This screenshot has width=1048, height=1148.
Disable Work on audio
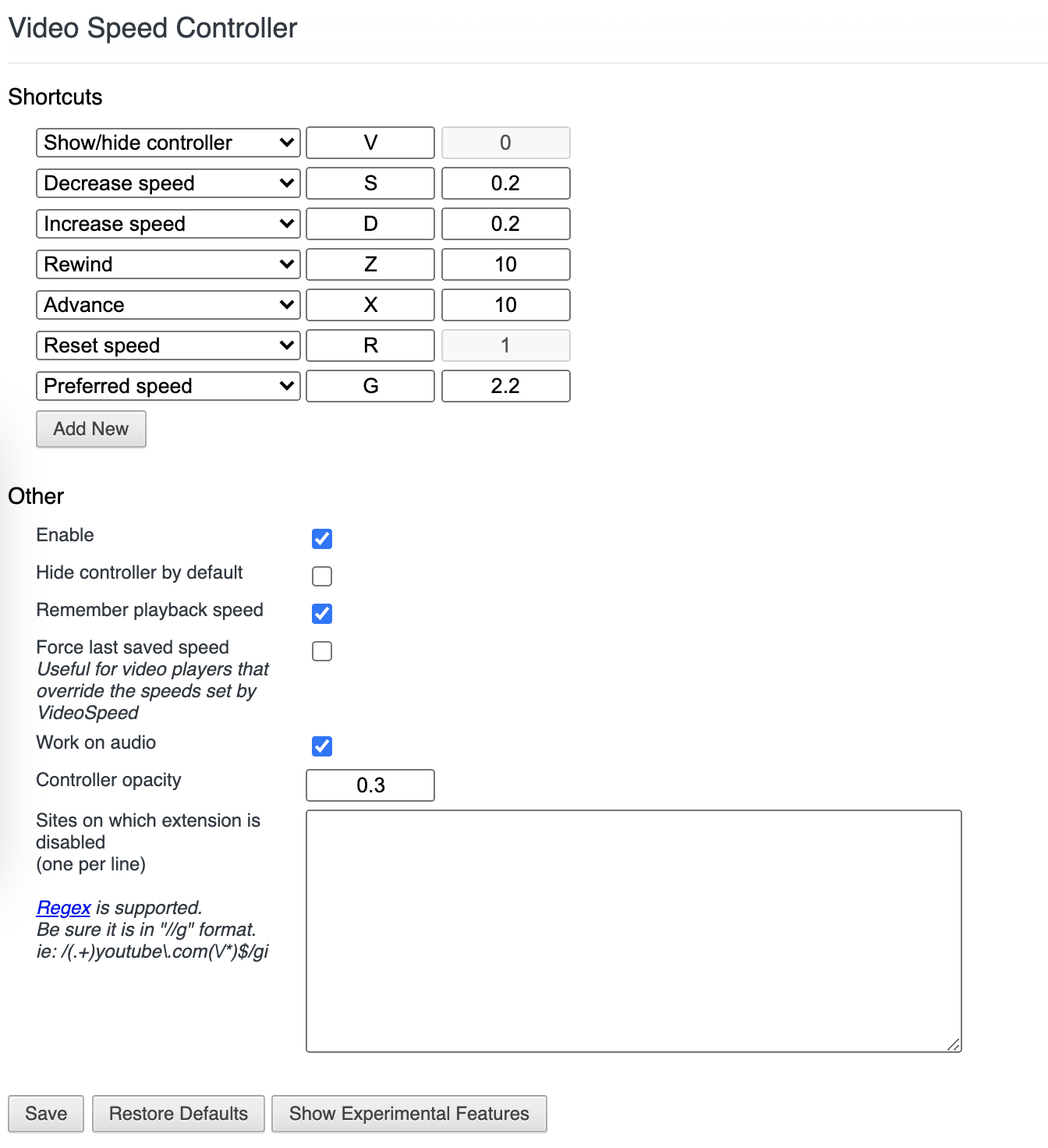321,746
